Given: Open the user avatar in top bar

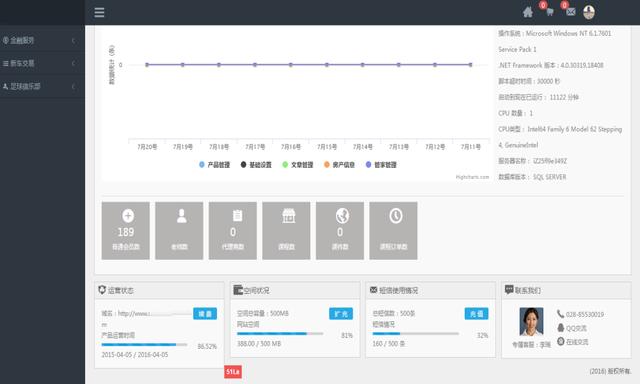Looking at the screenshot, I should click(x=589, y=12).
